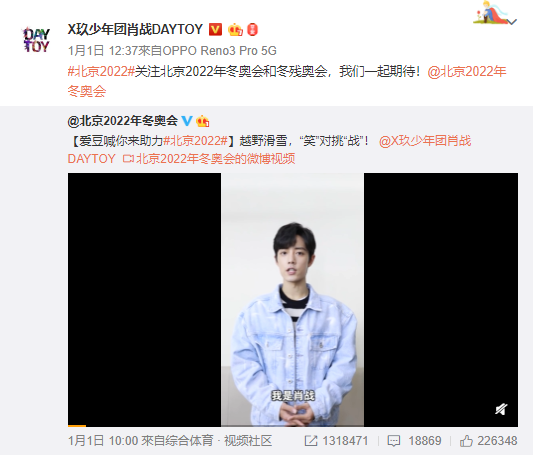Open the 北京2022年冬奥会的微博视频 video link
Screen dimensions: 533x455
pos(209,159)
